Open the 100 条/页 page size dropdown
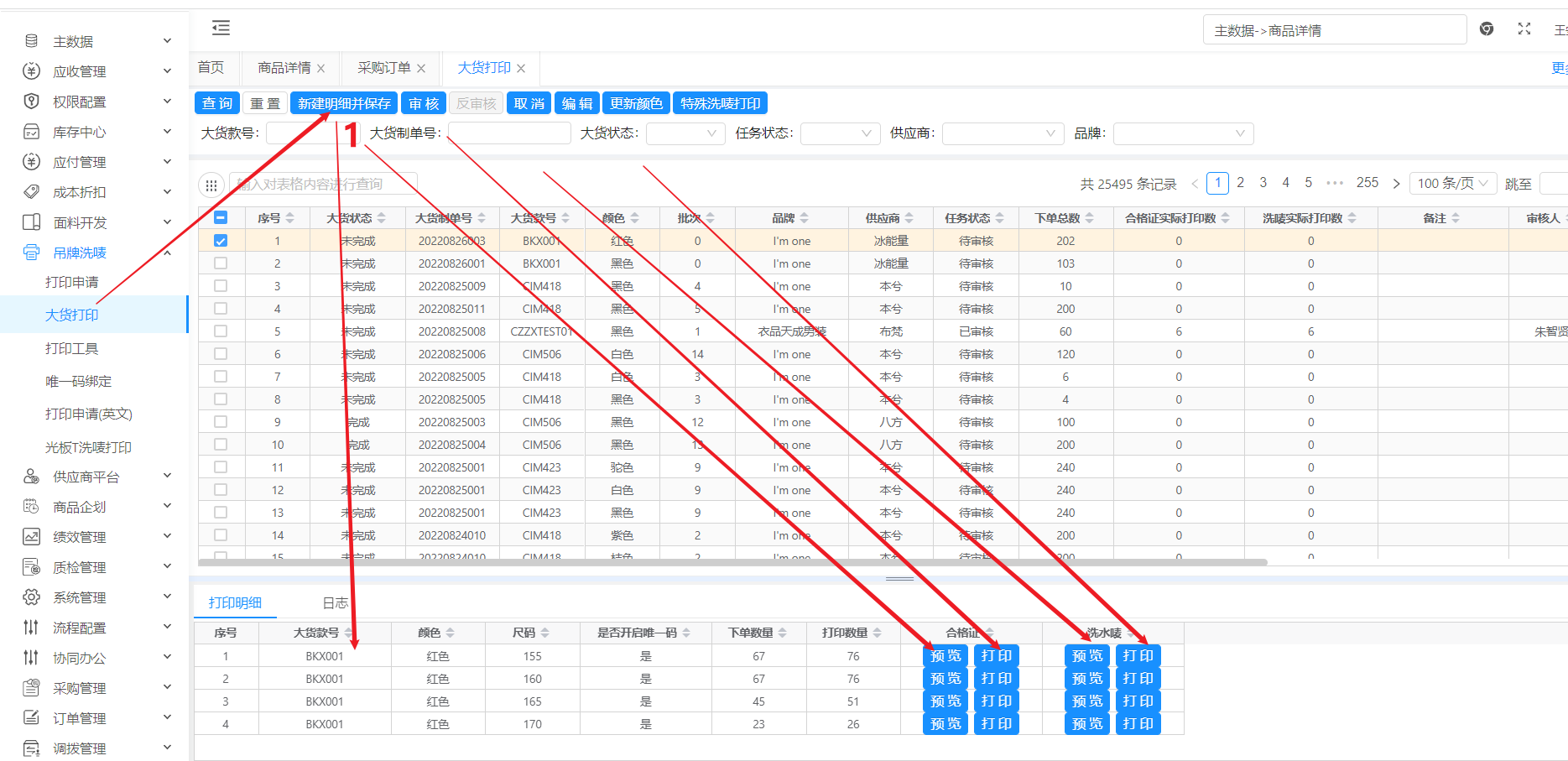The height and width of the screenshot is (761, 1568). click(x=1452, y=184)
